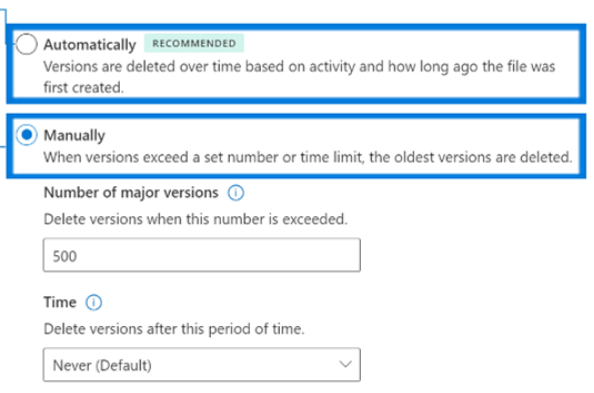The image size is (594, 393).
Task: Open the Never (Default) time dropdown
Action: click(x=202, y=365)
